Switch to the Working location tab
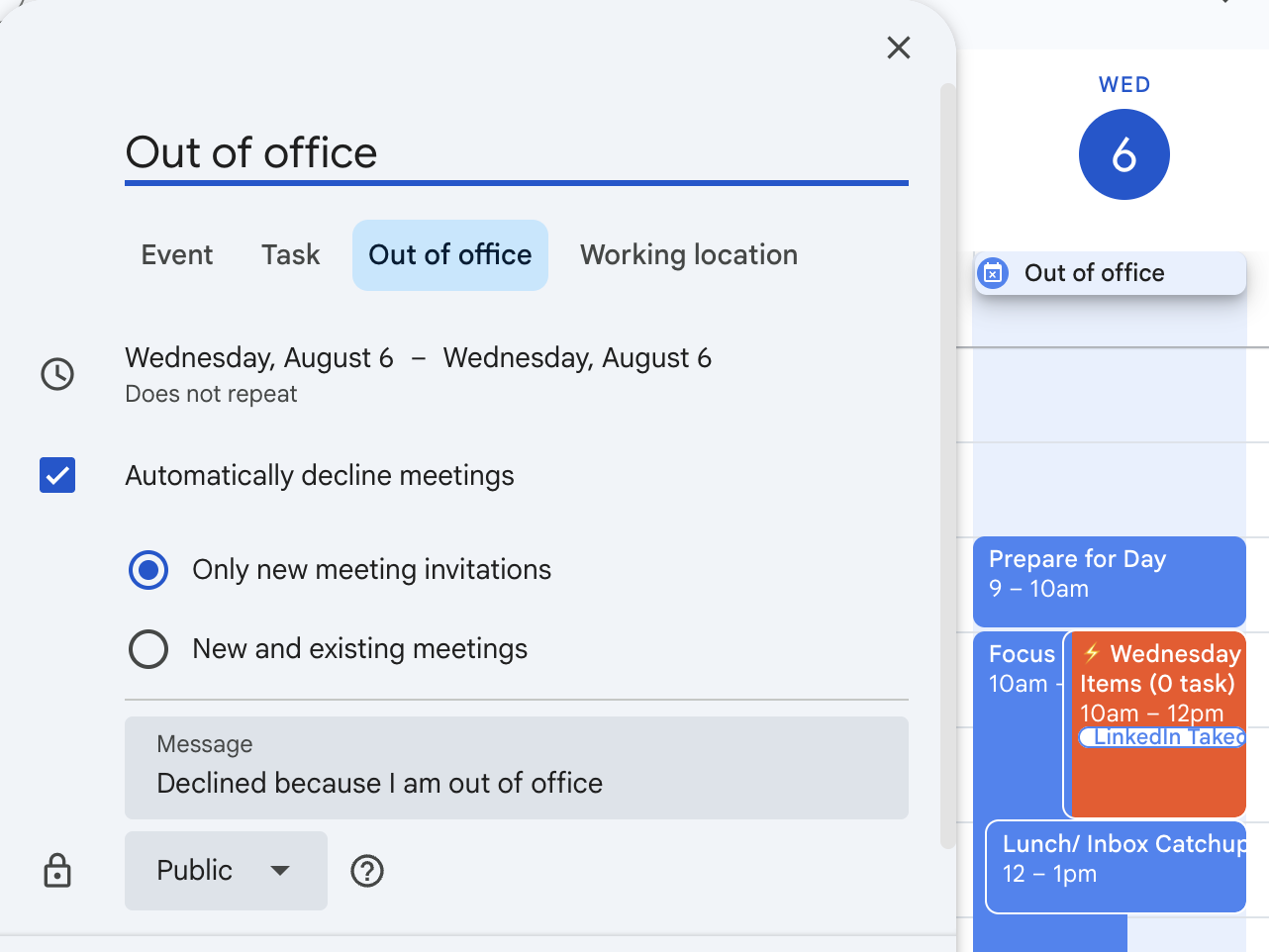The width and height of the screenshot is (1269, 952). [688, 255]
